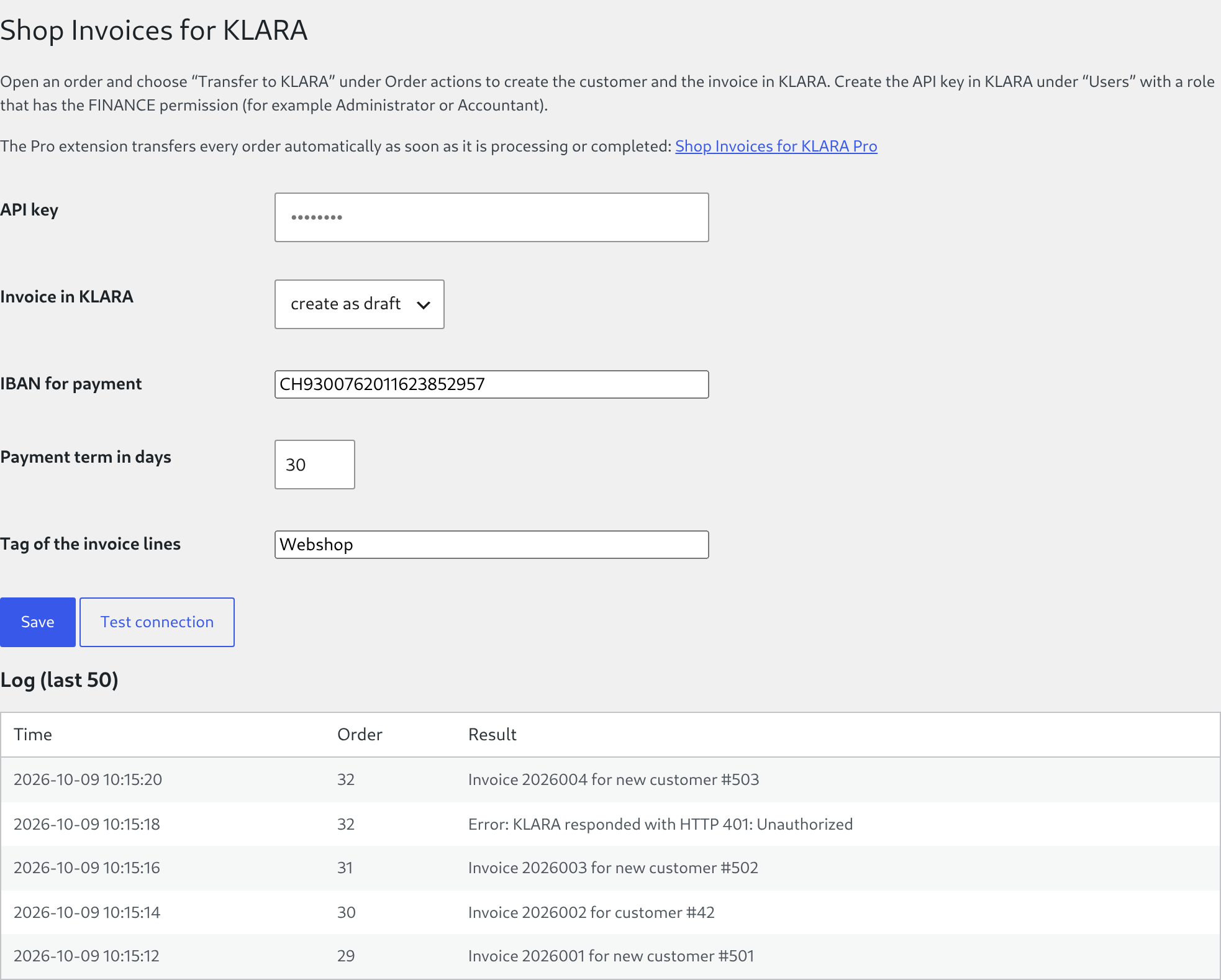Click the IBAN for payment field

491,384
